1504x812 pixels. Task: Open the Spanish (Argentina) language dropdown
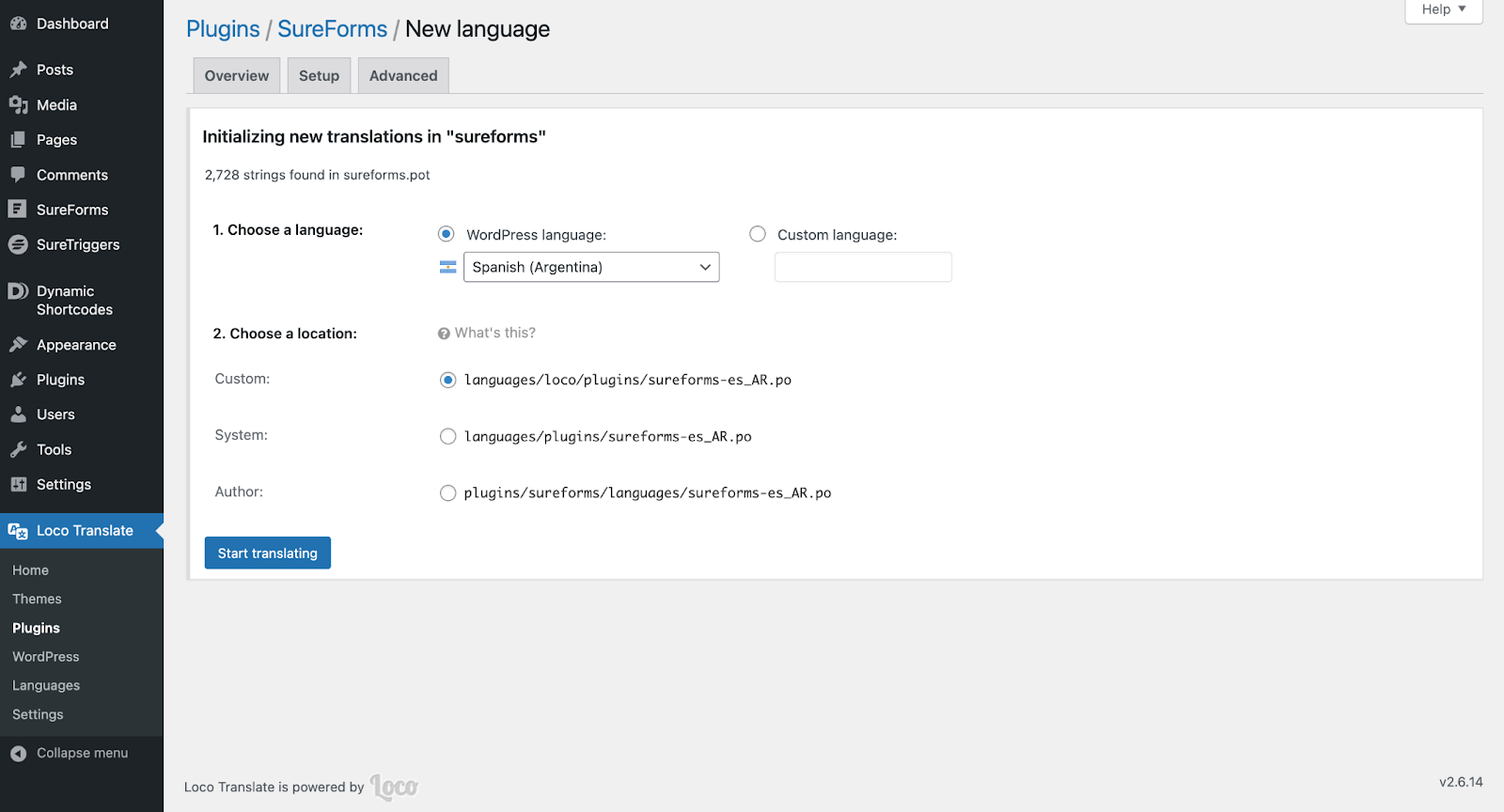pyautogui.click(x=591, y=267)
